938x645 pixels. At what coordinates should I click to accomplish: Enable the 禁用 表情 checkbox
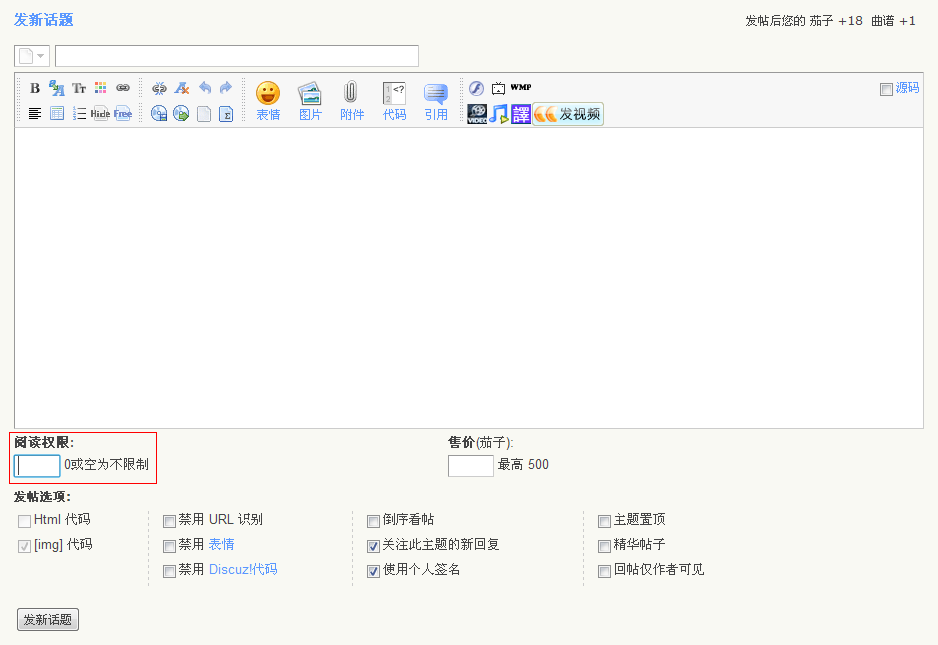click(x=169, y=546)
